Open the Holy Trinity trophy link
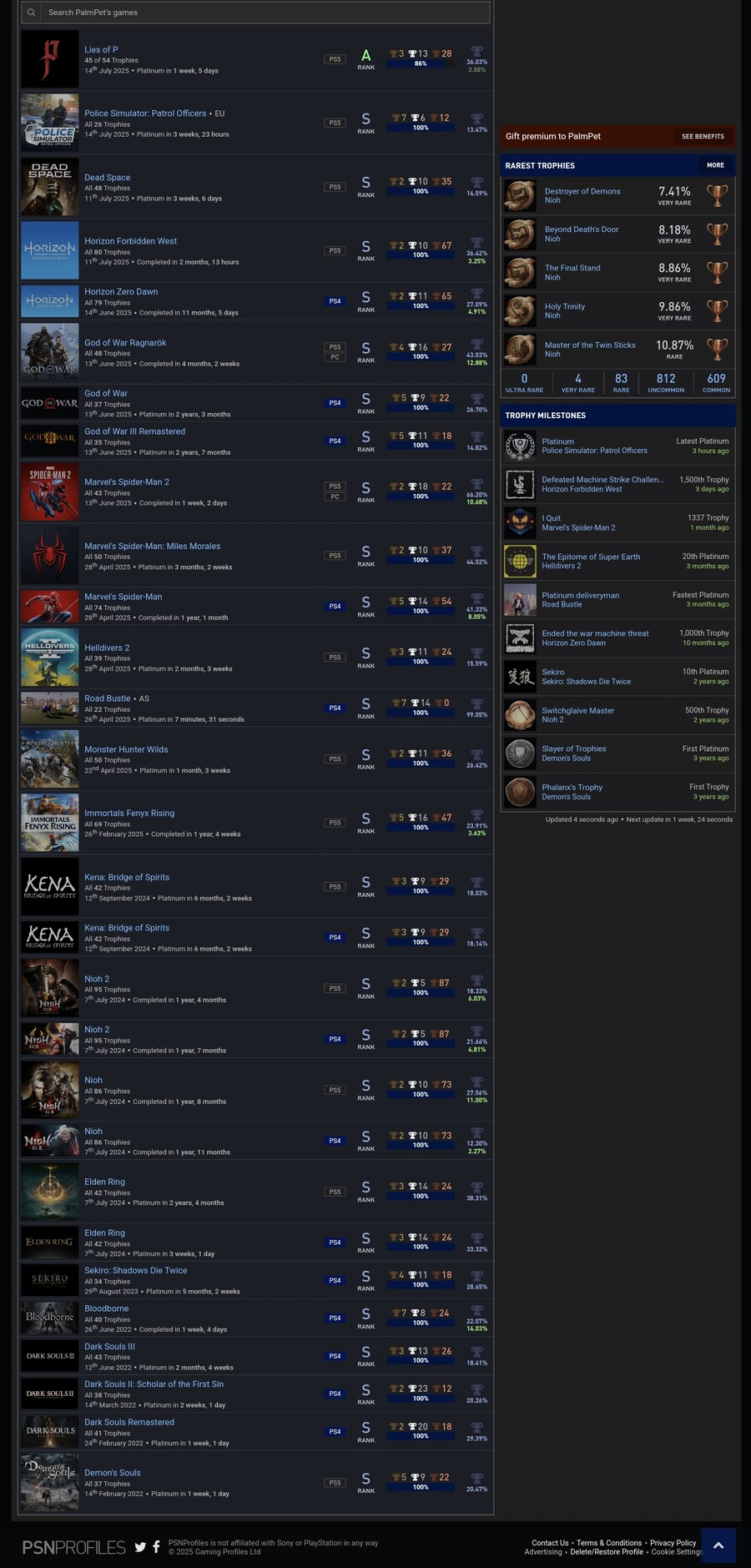 tap(565, 306)
